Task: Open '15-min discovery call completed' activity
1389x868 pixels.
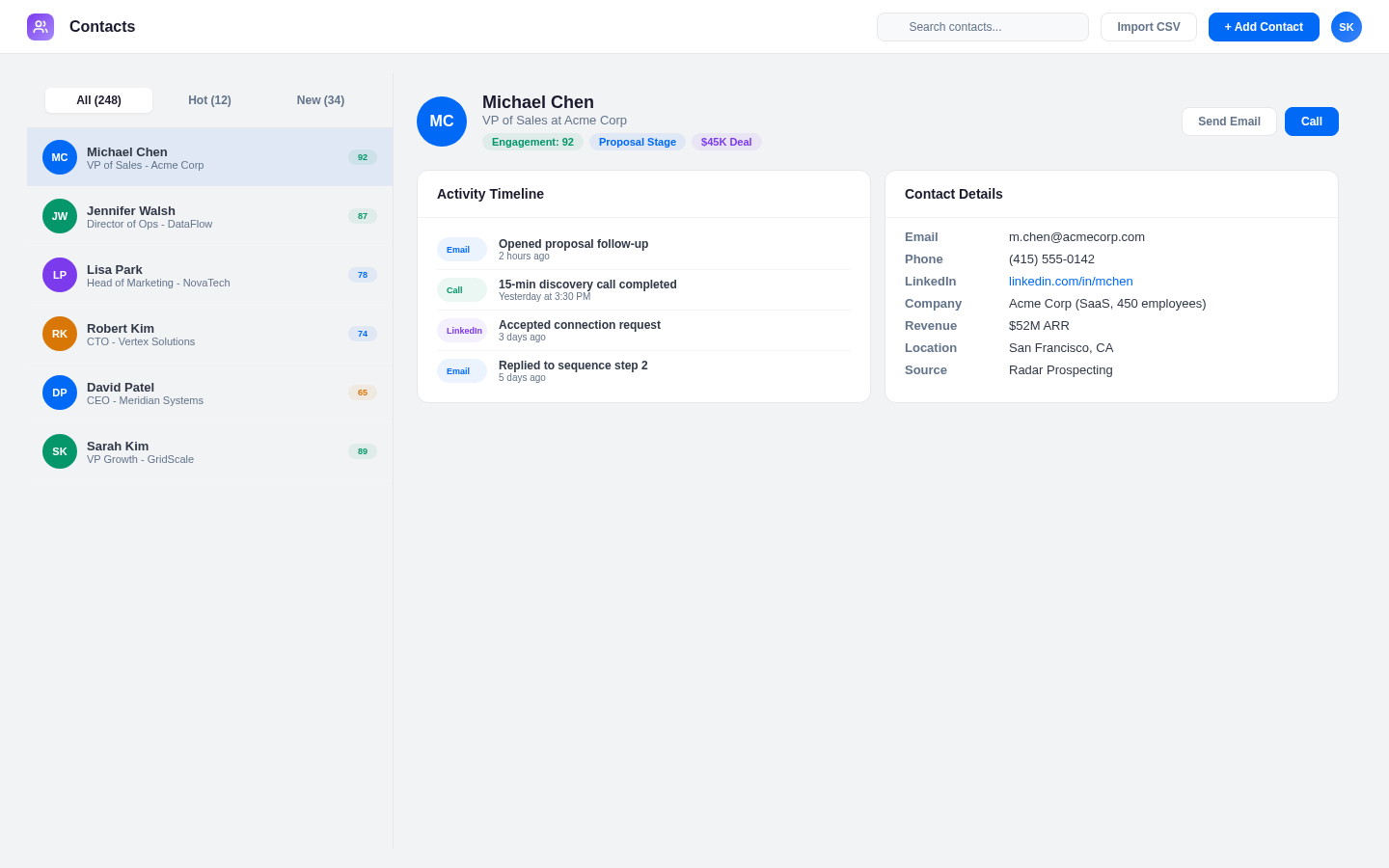Action: tap(643, 290)
